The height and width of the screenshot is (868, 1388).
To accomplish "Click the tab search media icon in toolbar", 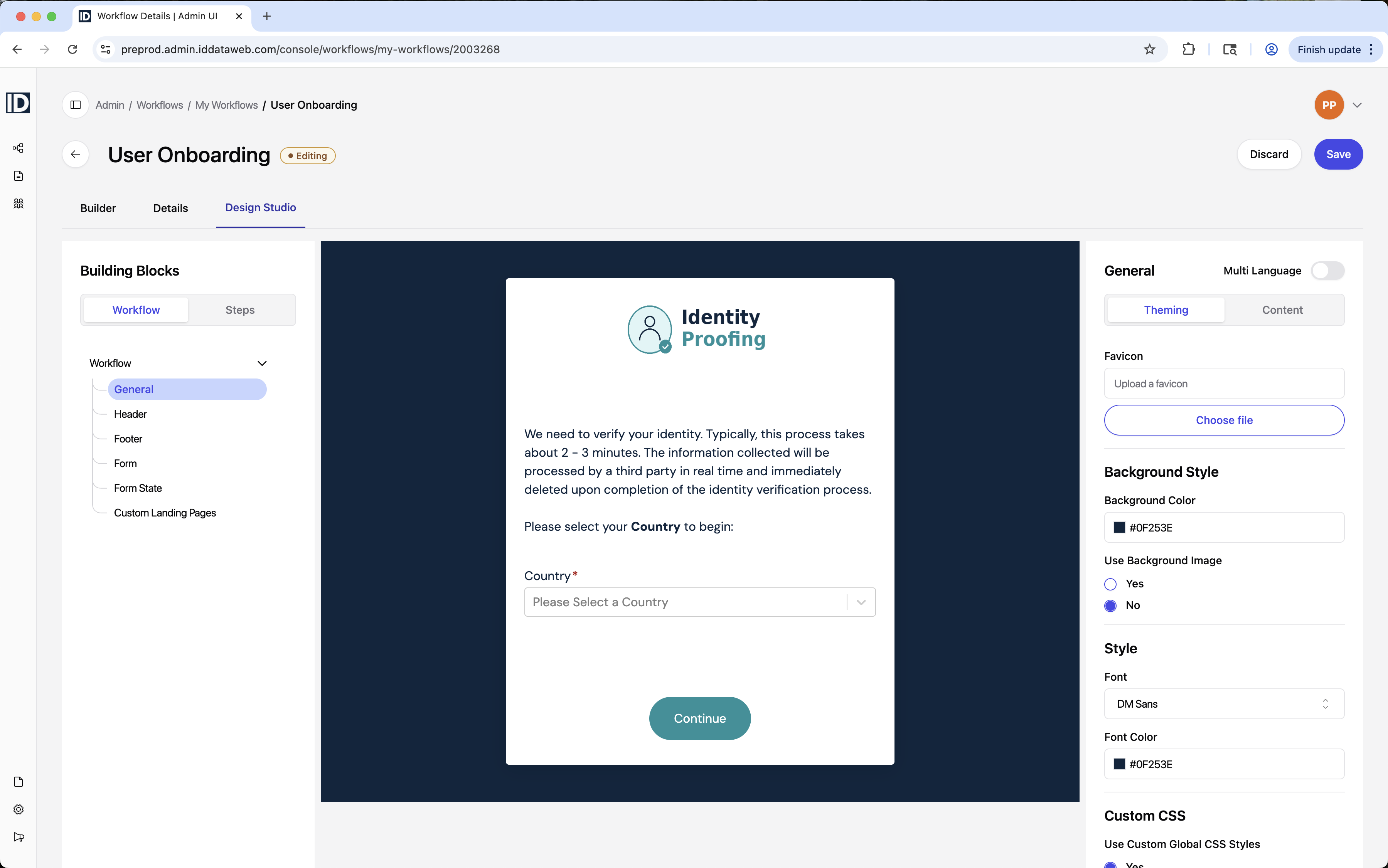I will [1230, 49].
